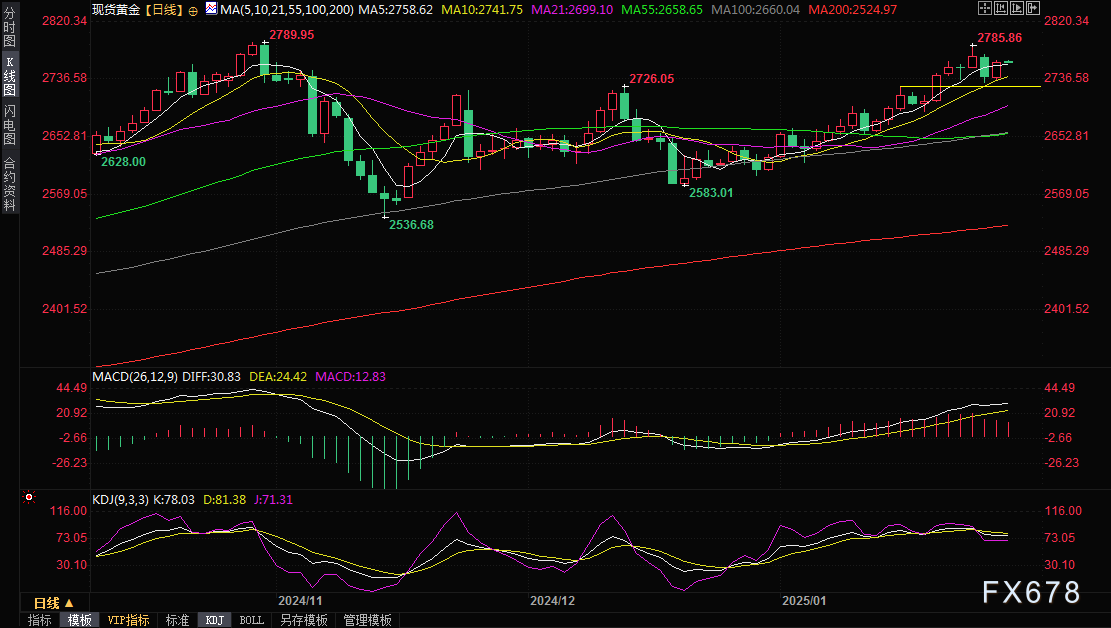Switch to 标准 template
The width and height of the screenshot is (1111, 628).
177,620
